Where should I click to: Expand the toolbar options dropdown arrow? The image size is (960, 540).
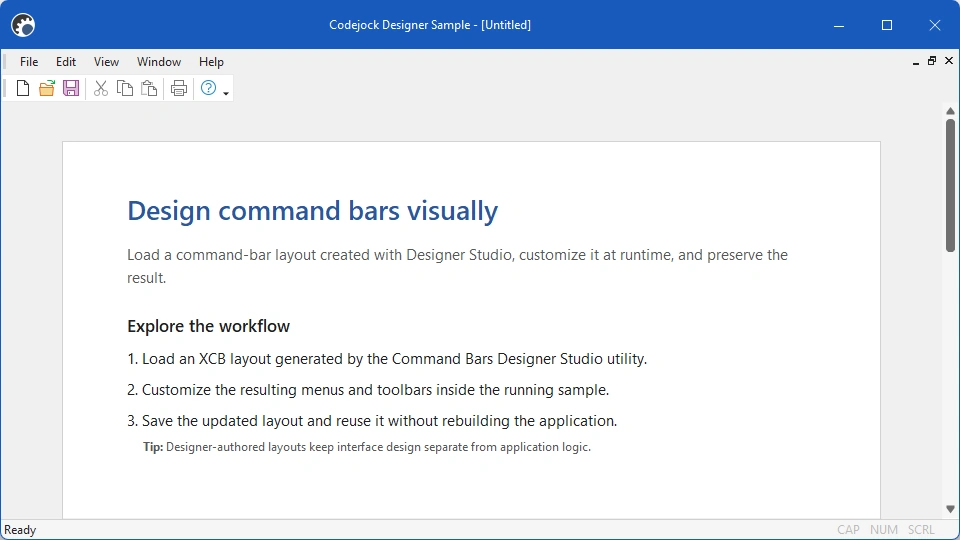click(226, 93)
